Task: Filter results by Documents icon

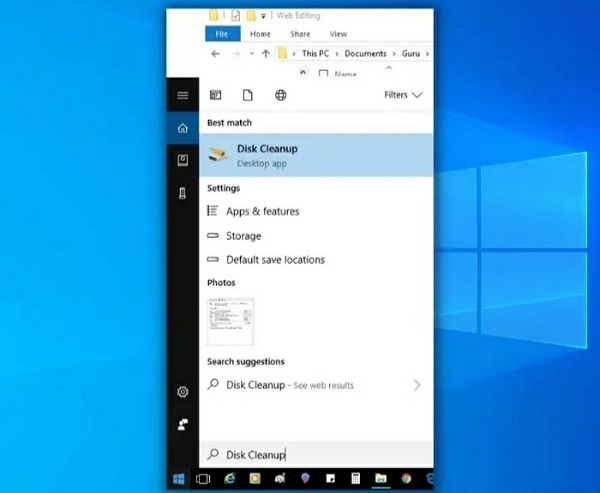Action: pos(248,95)
